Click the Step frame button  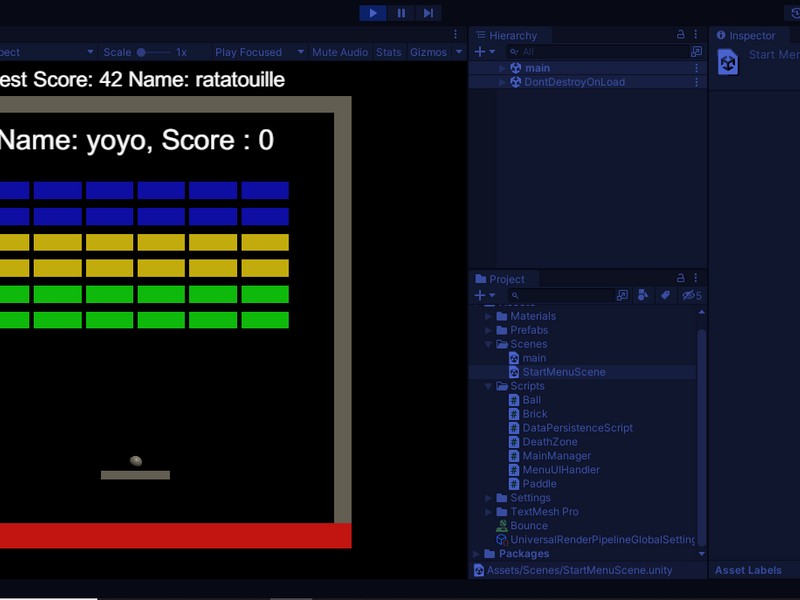(428, 13)
